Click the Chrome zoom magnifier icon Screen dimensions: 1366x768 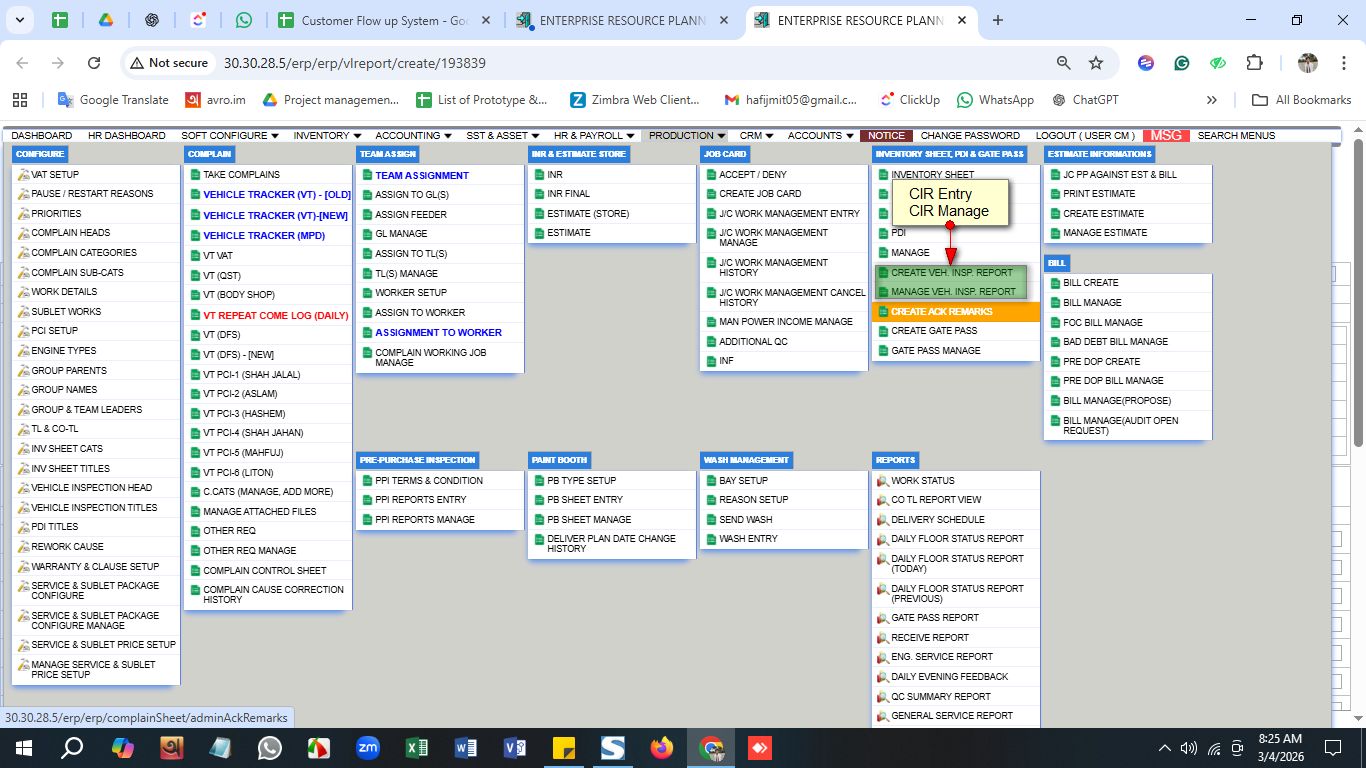pos(1064,63)
